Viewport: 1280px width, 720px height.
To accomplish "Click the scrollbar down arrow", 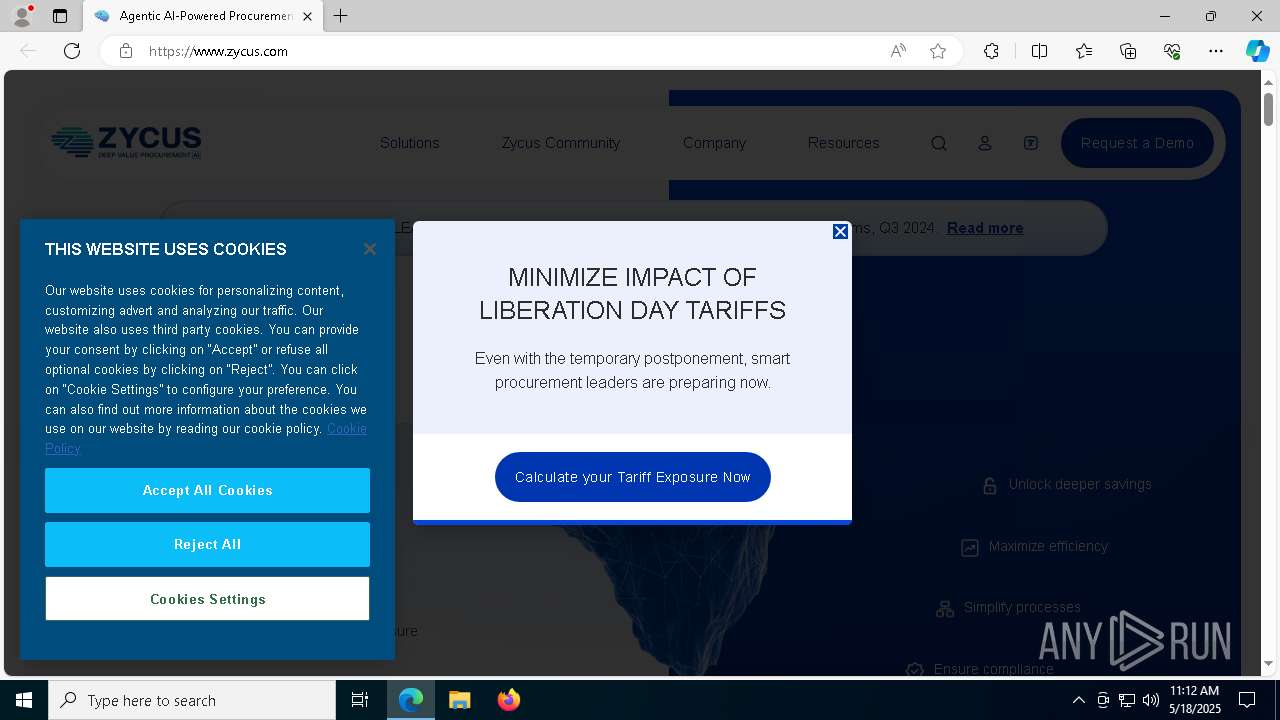I will pyautogui.click(x=1269, y=663).
